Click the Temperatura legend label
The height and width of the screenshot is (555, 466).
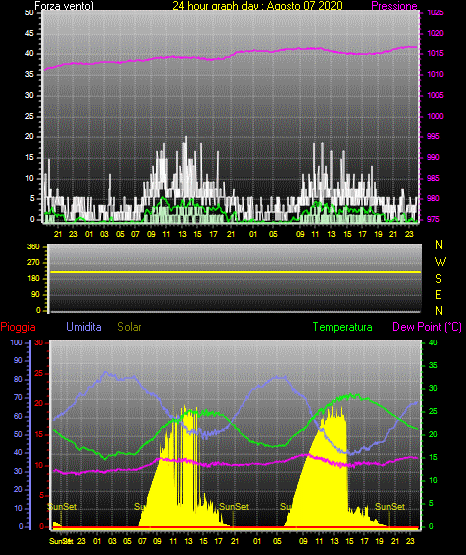(343, 327)
